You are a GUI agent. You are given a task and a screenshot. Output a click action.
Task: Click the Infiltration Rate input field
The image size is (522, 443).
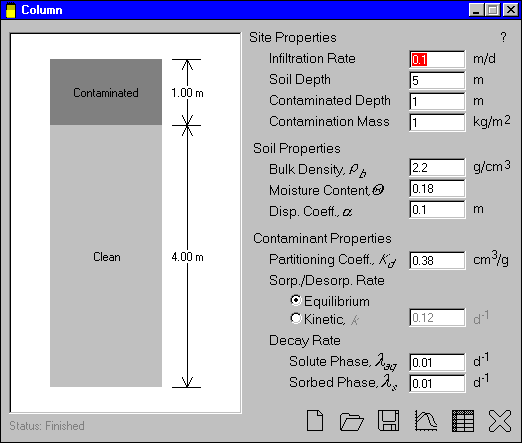(437, 59)
